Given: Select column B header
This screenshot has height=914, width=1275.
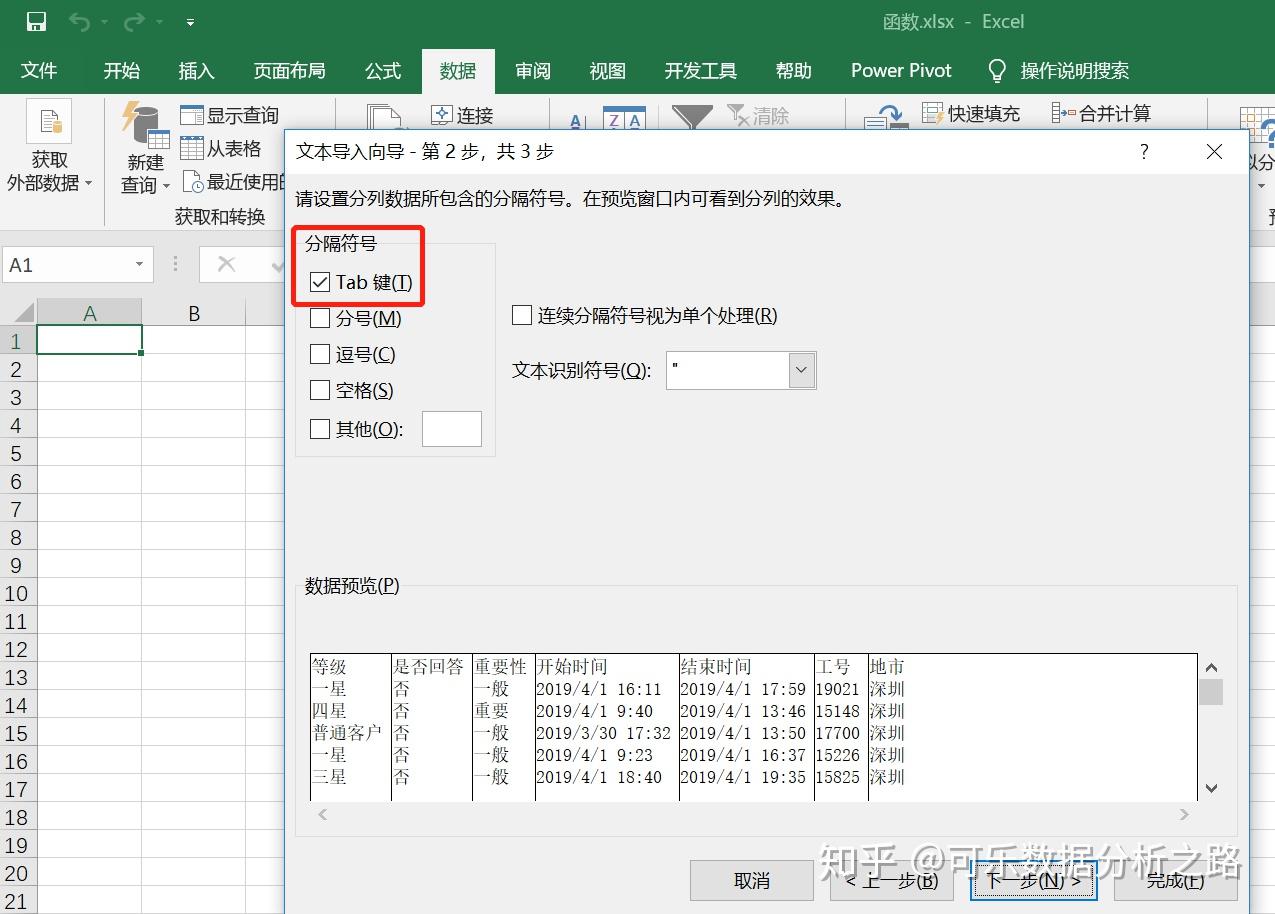Looking at the screenshot, I should pyautogui.click(x=193, y=313).
